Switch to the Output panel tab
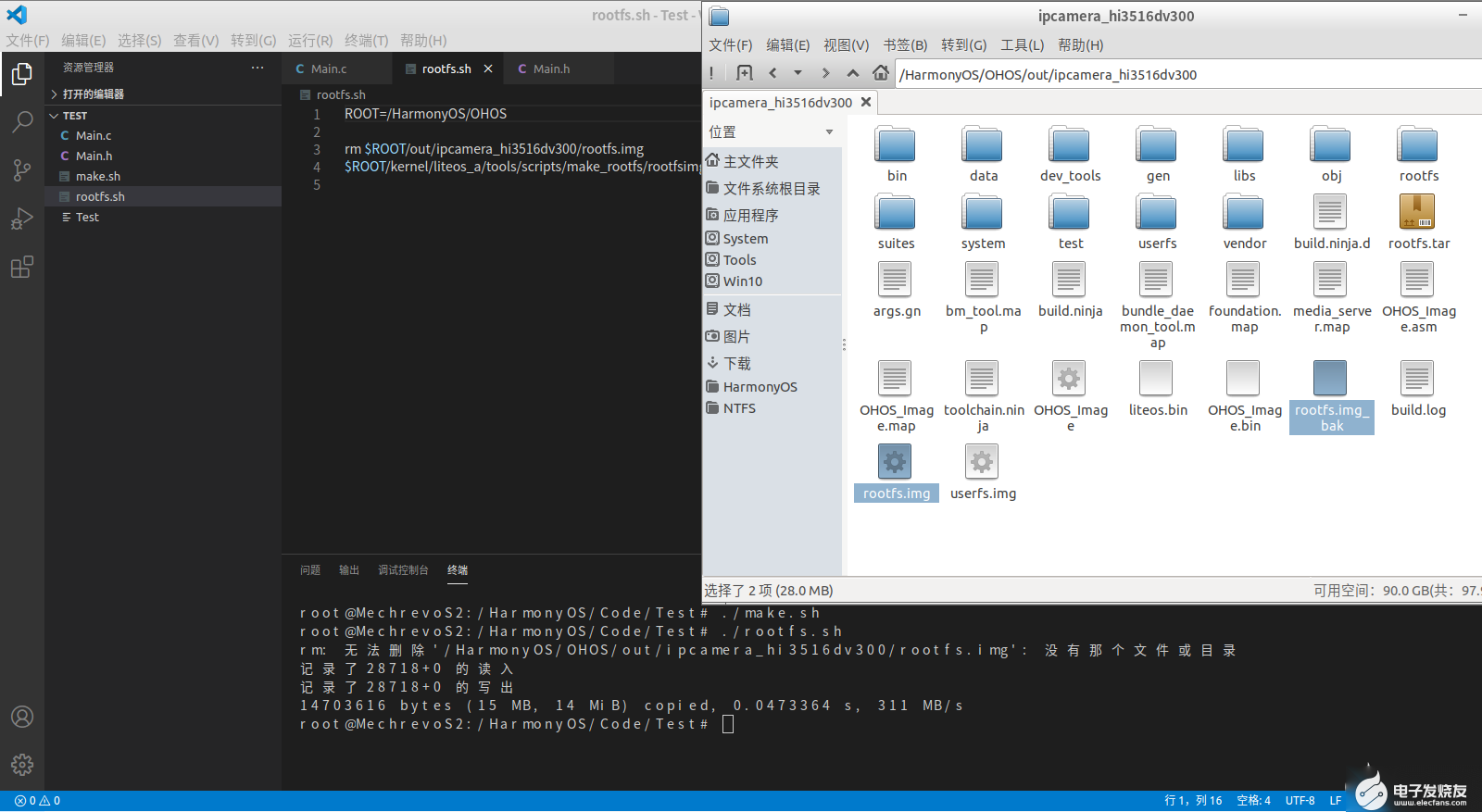 (x=349, y=570)
